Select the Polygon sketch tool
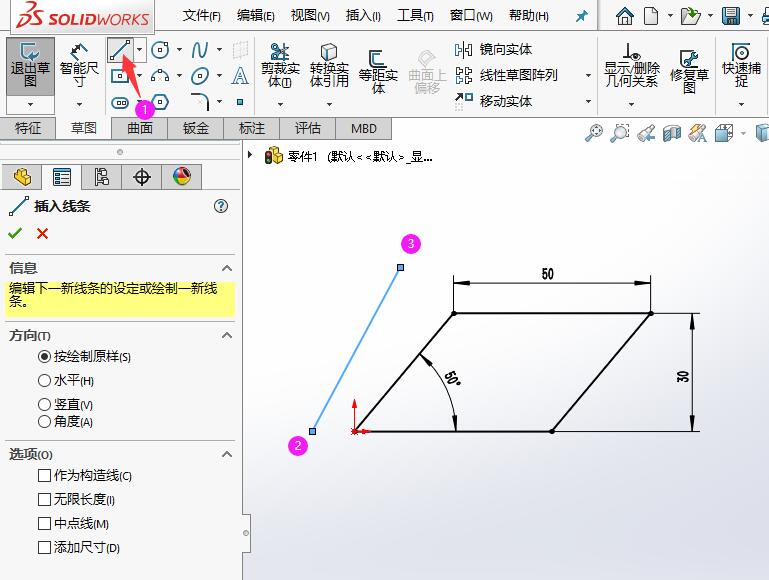 pyautogui.click(x=160, y=102)
